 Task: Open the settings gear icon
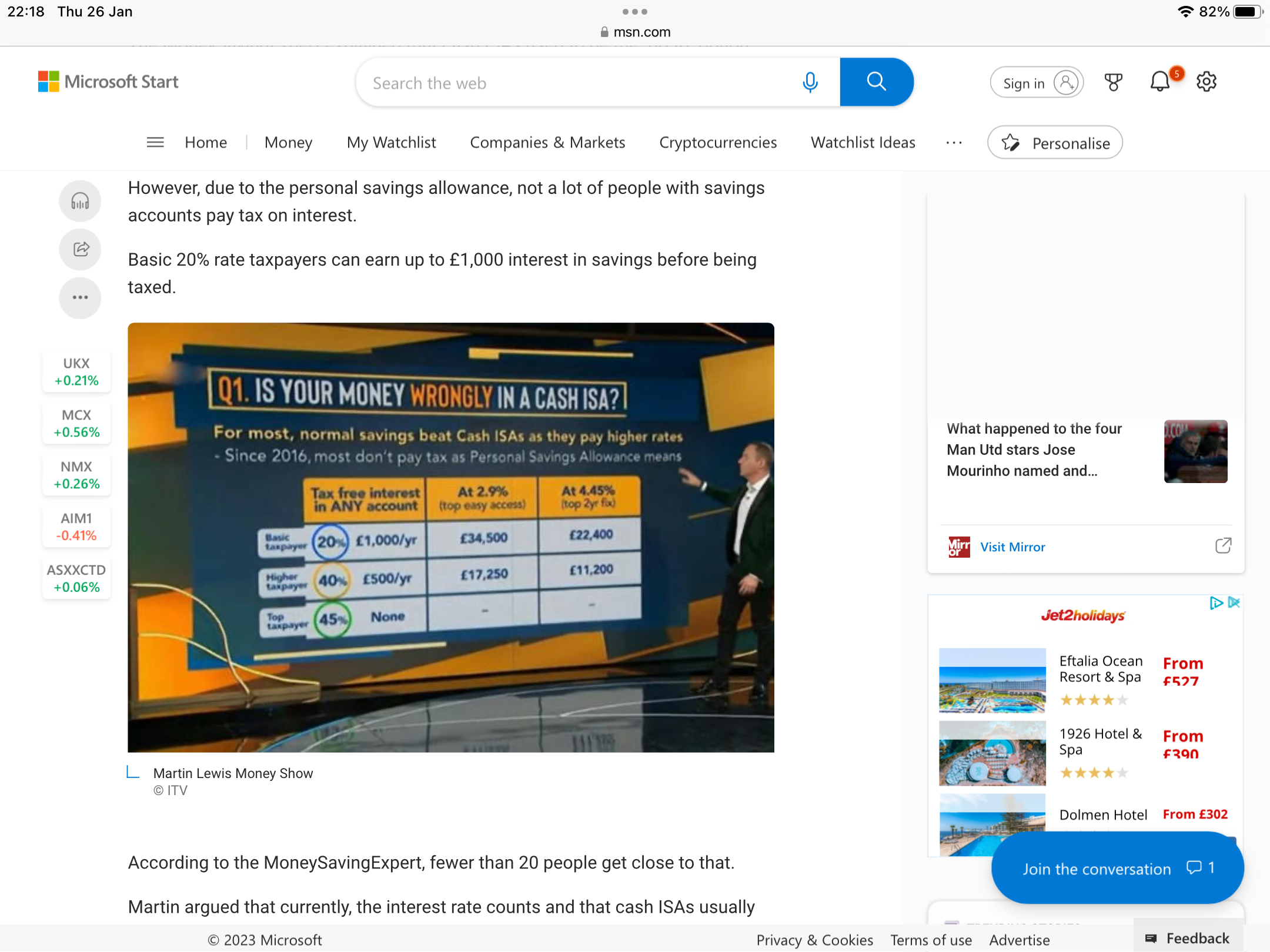click(1206, 82)
